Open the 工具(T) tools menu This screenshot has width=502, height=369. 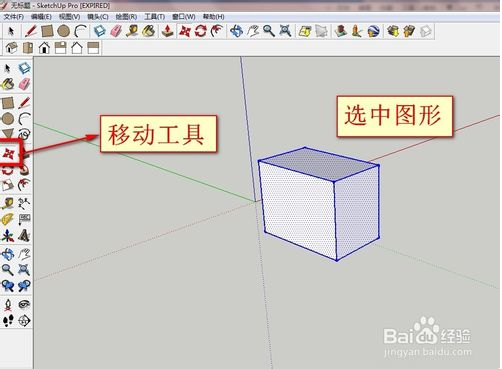point(155,17)
